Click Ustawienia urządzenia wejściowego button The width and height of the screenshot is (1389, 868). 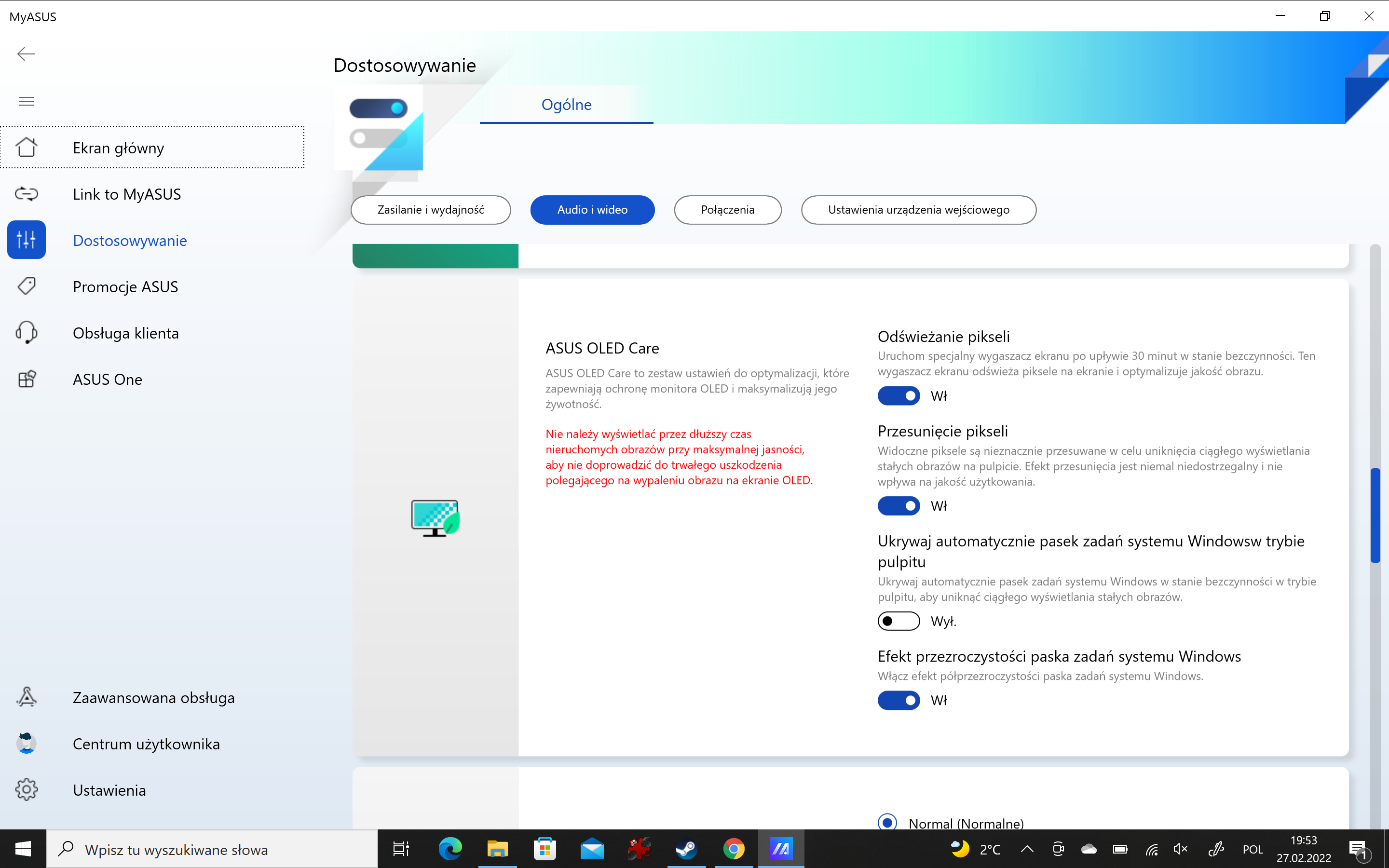pyautogui.click(x=918, y=210)
